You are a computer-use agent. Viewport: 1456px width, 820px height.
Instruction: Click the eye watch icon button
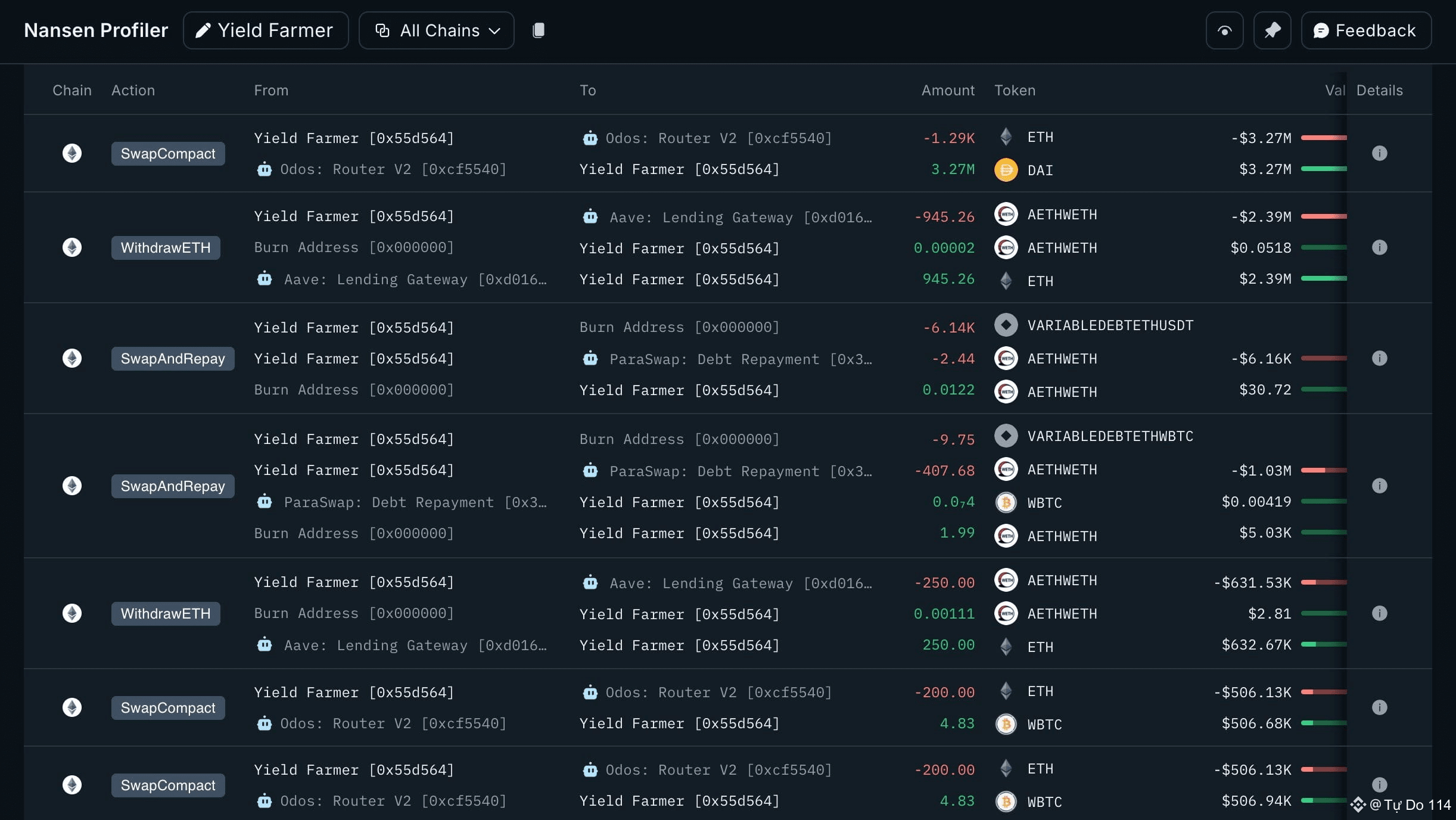pyautogui.click(x=1224, y=30)
